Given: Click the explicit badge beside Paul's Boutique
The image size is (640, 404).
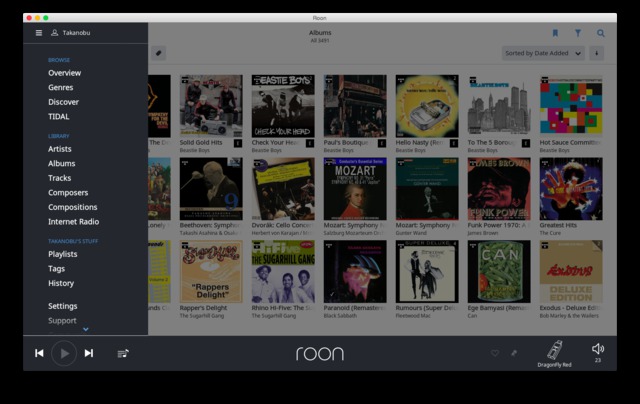Looking at the screenshot, I should pyautogui.click(x=382, y=143).
